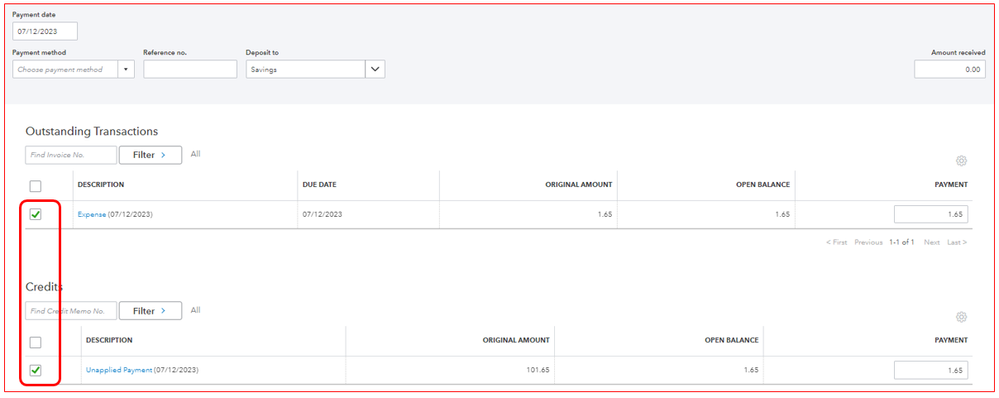
Task: Click the 101.65 original amount cell
Action: (538, 370)
